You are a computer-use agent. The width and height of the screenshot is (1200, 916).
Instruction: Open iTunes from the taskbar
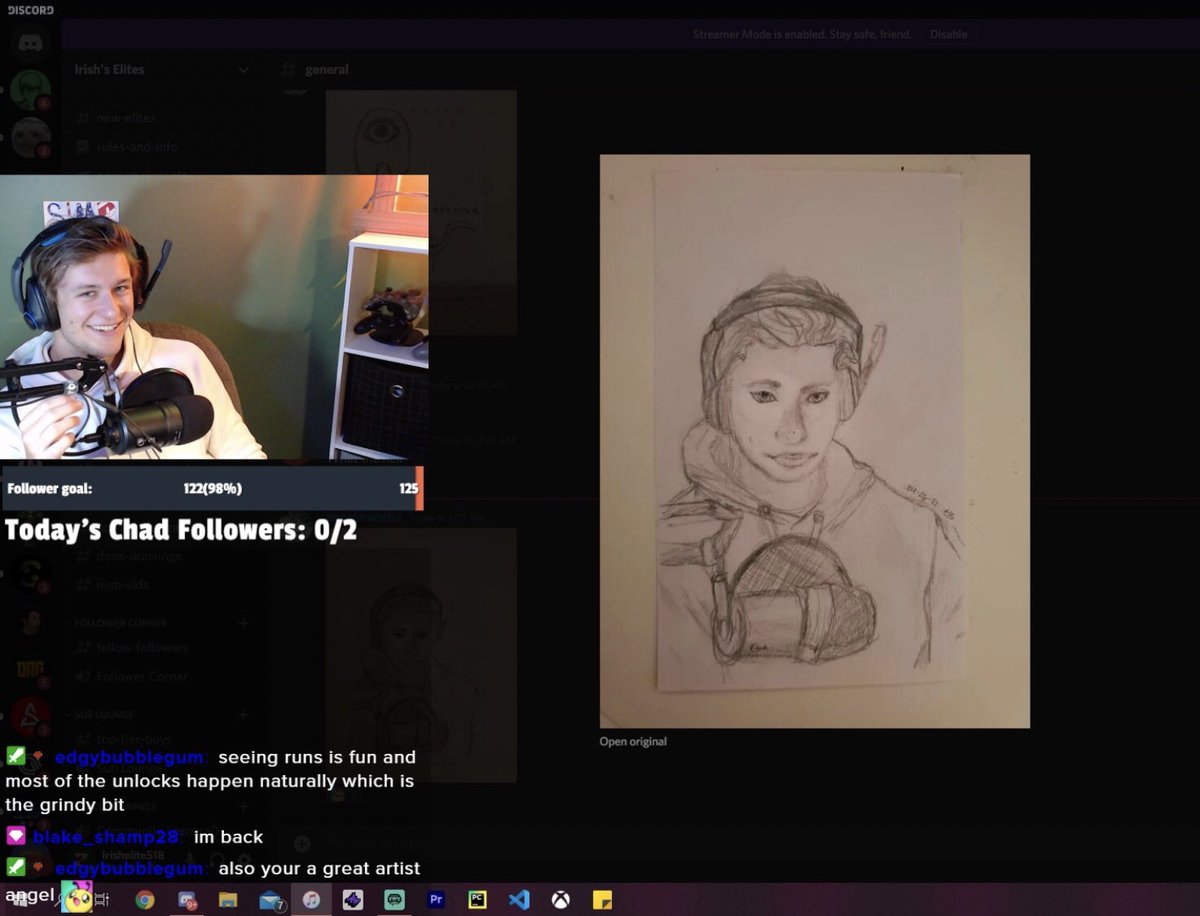[x=311, y=899]
